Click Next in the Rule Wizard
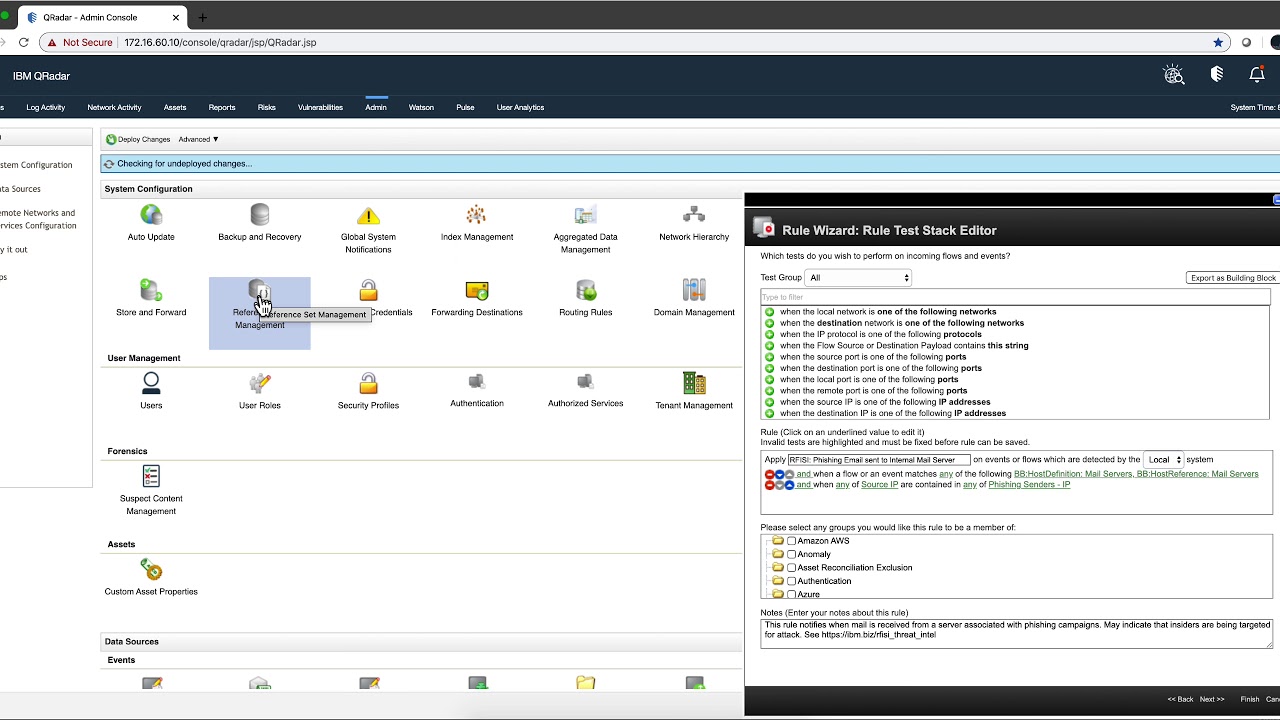 1212,699
